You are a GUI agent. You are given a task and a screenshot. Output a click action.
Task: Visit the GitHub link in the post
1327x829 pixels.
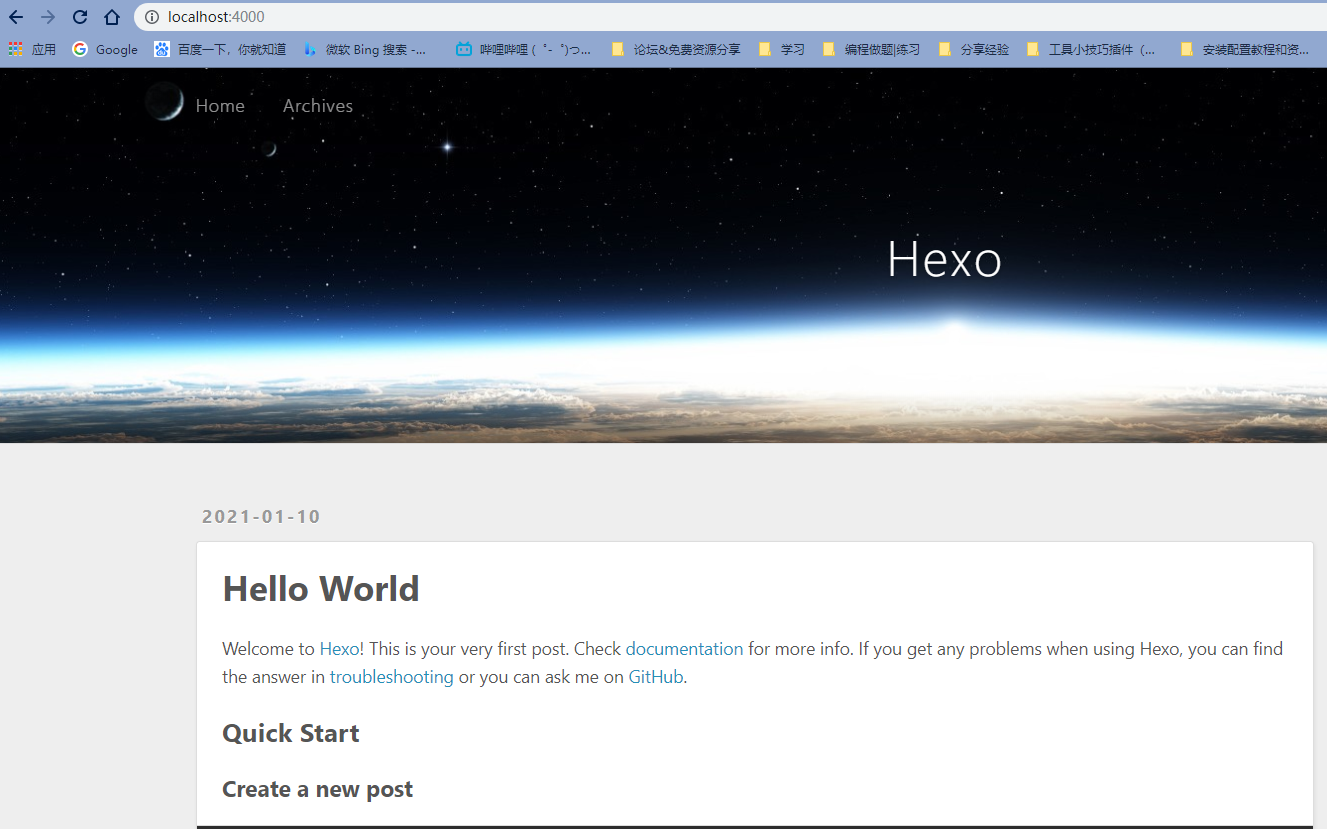[x=656, y=677]
